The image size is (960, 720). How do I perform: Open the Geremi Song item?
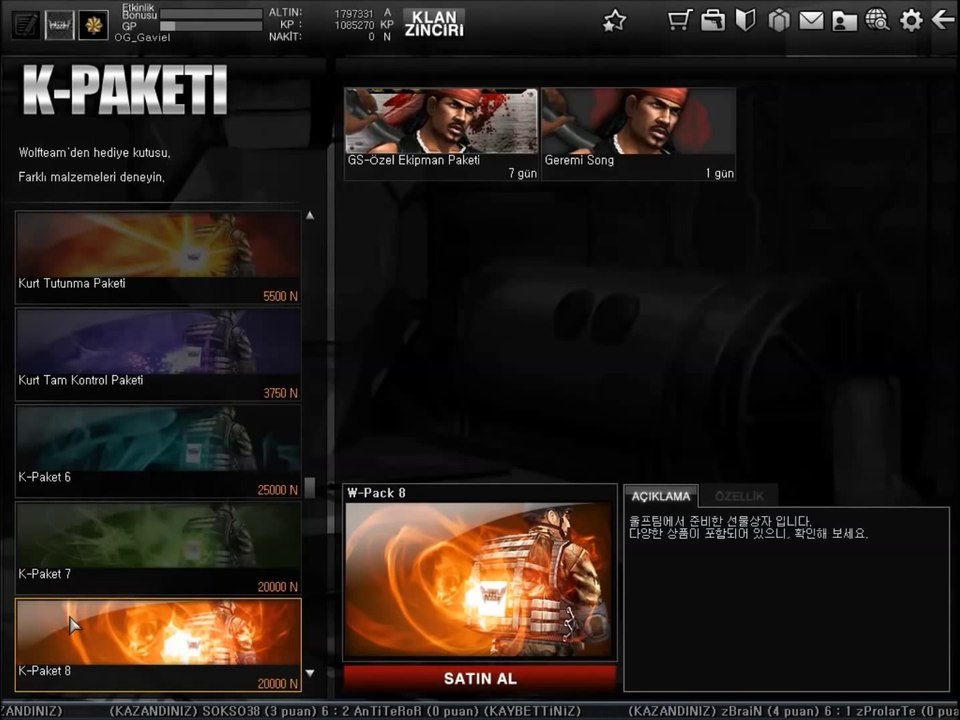coord(639,134)
